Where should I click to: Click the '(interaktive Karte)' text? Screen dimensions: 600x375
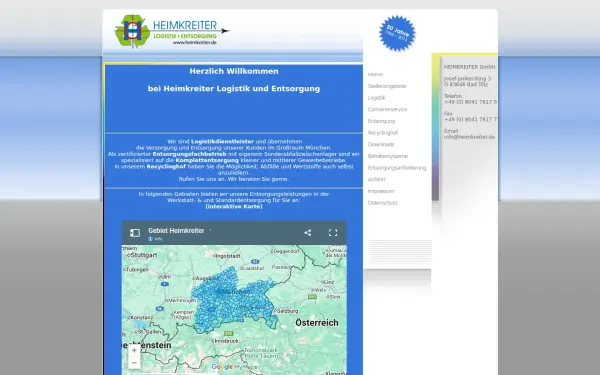coord(234,207)
